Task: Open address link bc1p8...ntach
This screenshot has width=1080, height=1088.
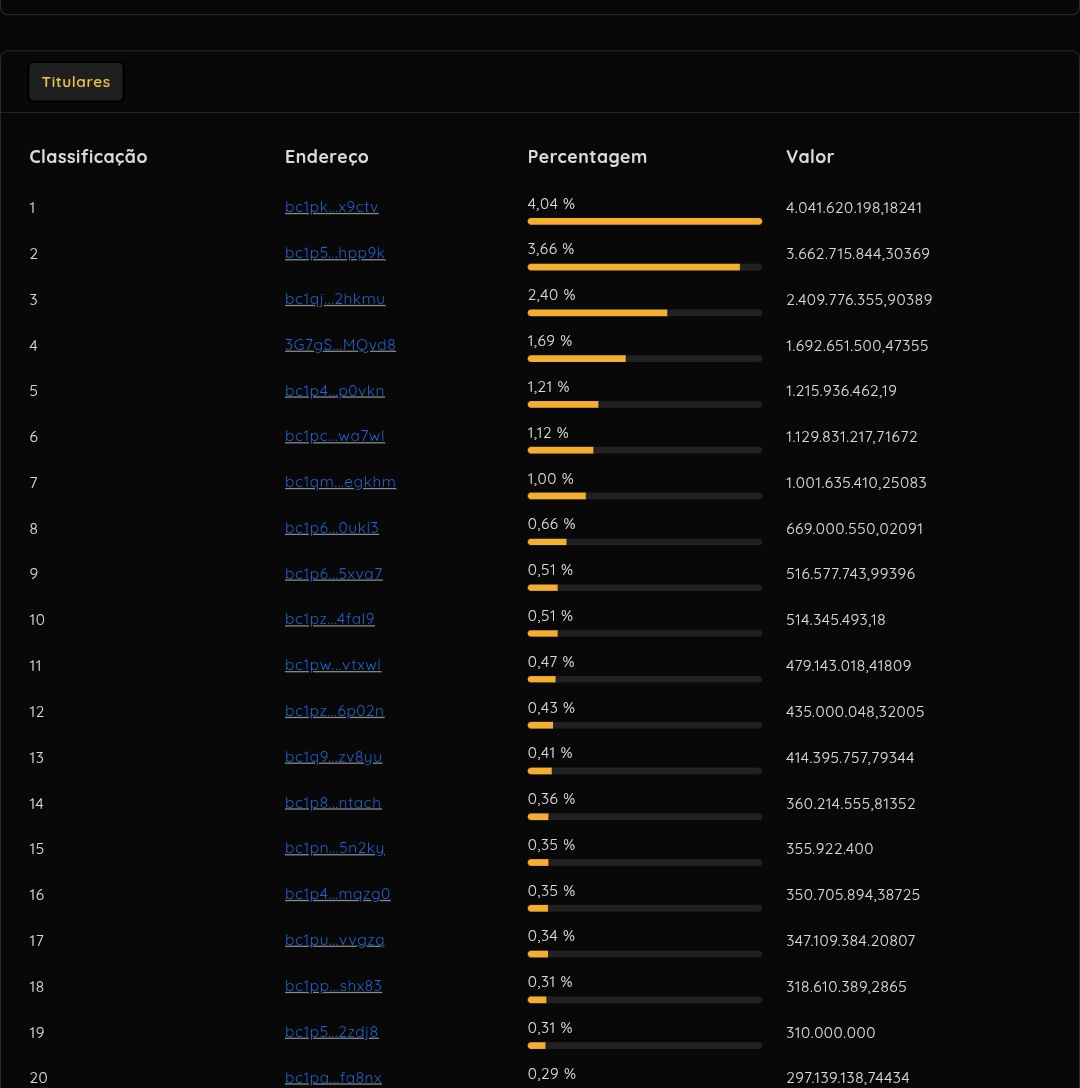Action: point(332,803)
